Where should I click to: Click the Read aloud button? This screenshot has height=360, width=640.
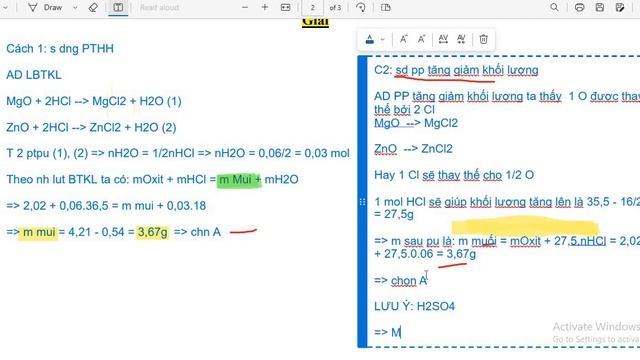coord(159,7)
